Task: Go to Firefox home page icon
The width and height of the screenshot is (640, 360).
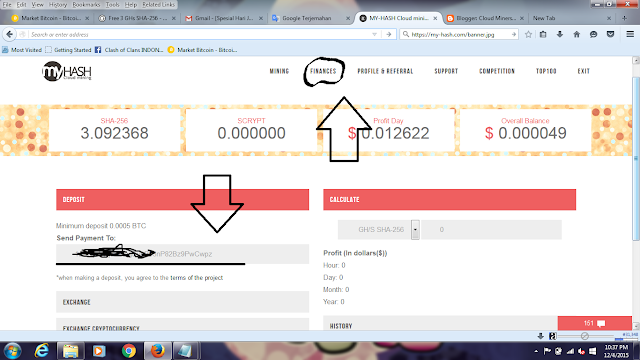Action: tap(576, 34)
